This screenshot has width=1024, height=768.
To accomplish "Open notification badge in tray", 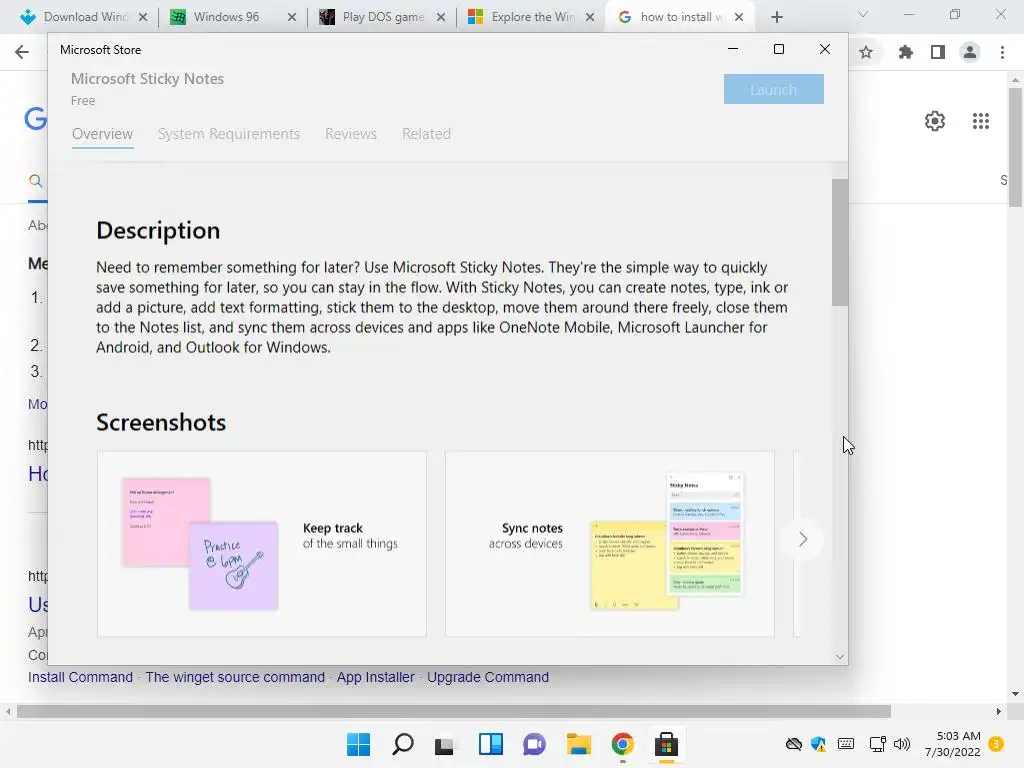I will [996, 744].
